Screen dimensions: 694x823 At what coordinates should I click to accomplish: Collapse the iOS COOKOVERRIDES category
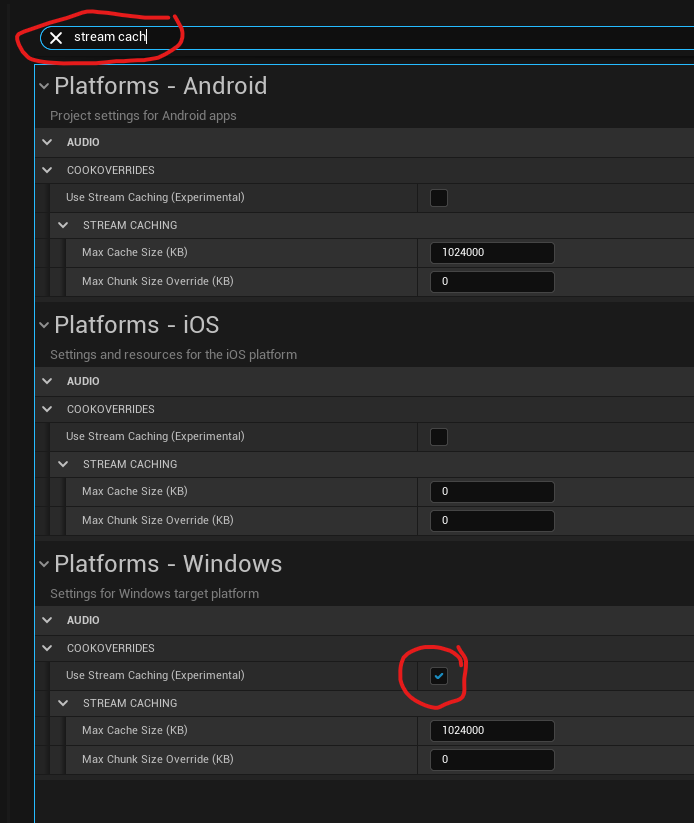47,409
